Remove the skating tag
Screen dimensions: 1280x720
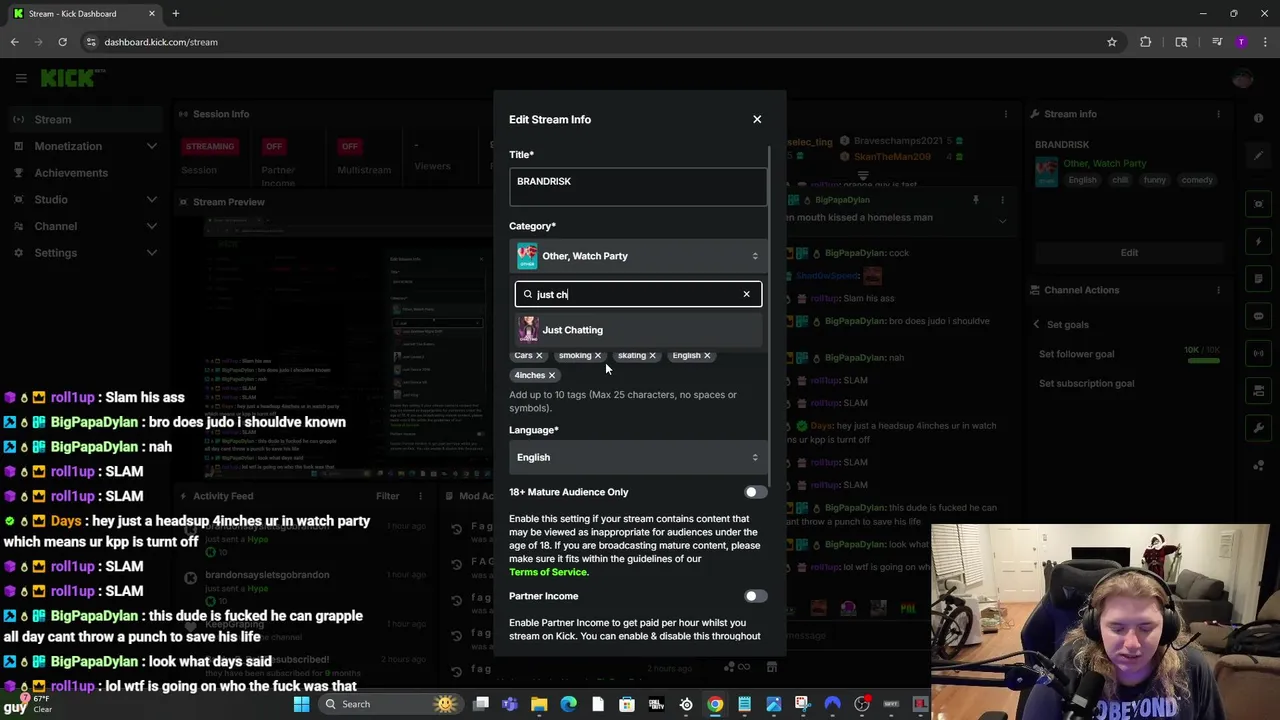[x=652, y=355]
